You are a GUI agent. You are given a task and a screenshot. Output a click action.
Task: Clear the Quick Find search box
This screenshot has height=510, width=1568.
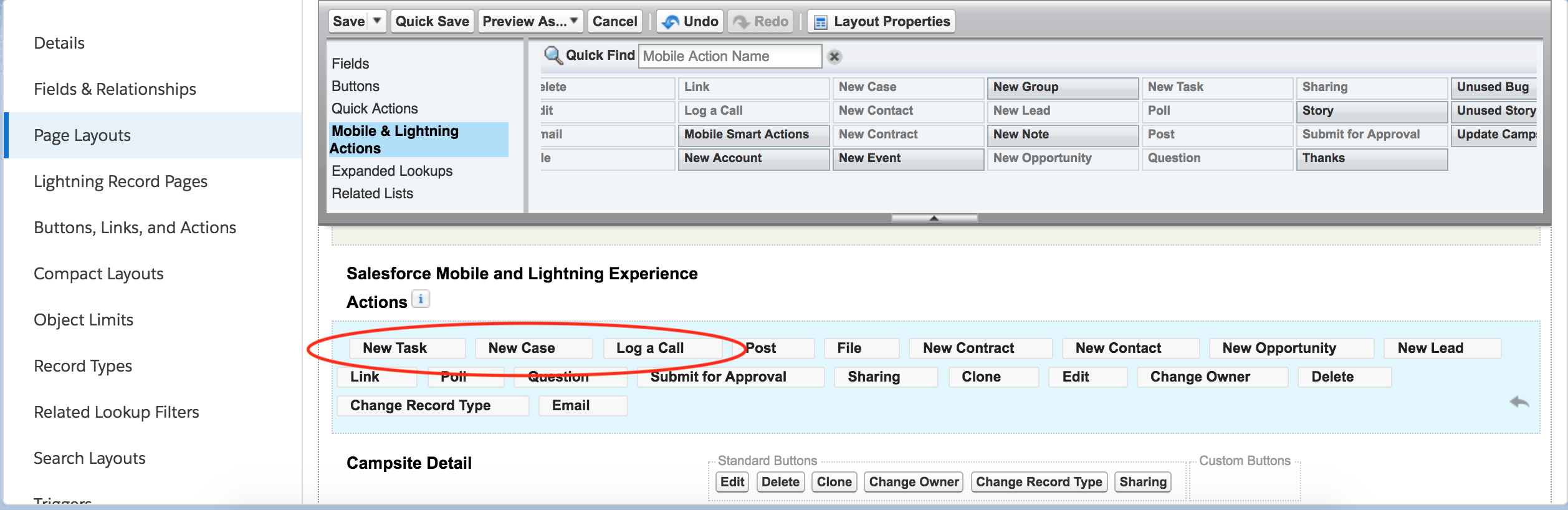click(834, 57)
